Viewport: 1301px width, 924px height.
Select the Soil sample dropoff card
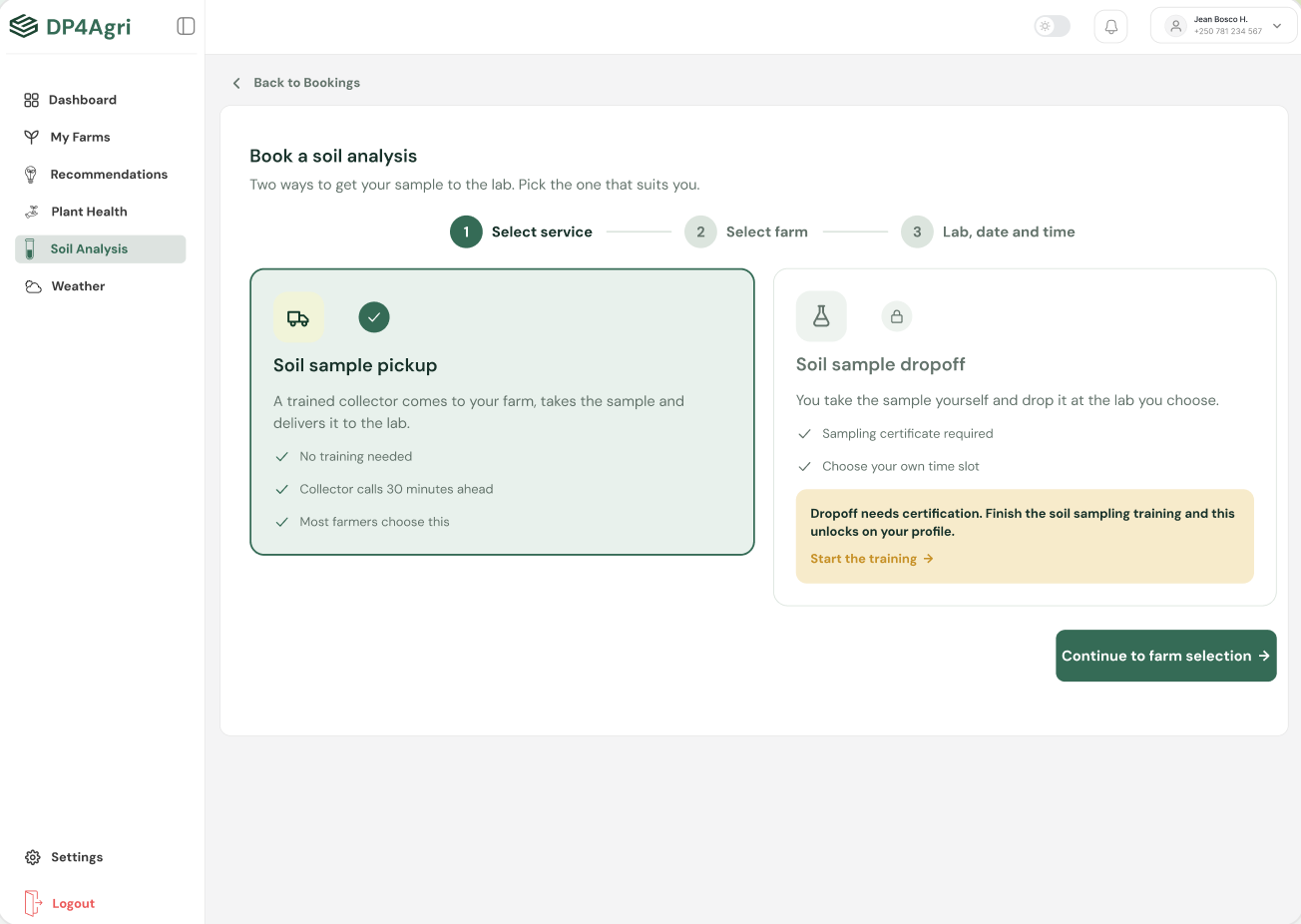(1025, 437)
